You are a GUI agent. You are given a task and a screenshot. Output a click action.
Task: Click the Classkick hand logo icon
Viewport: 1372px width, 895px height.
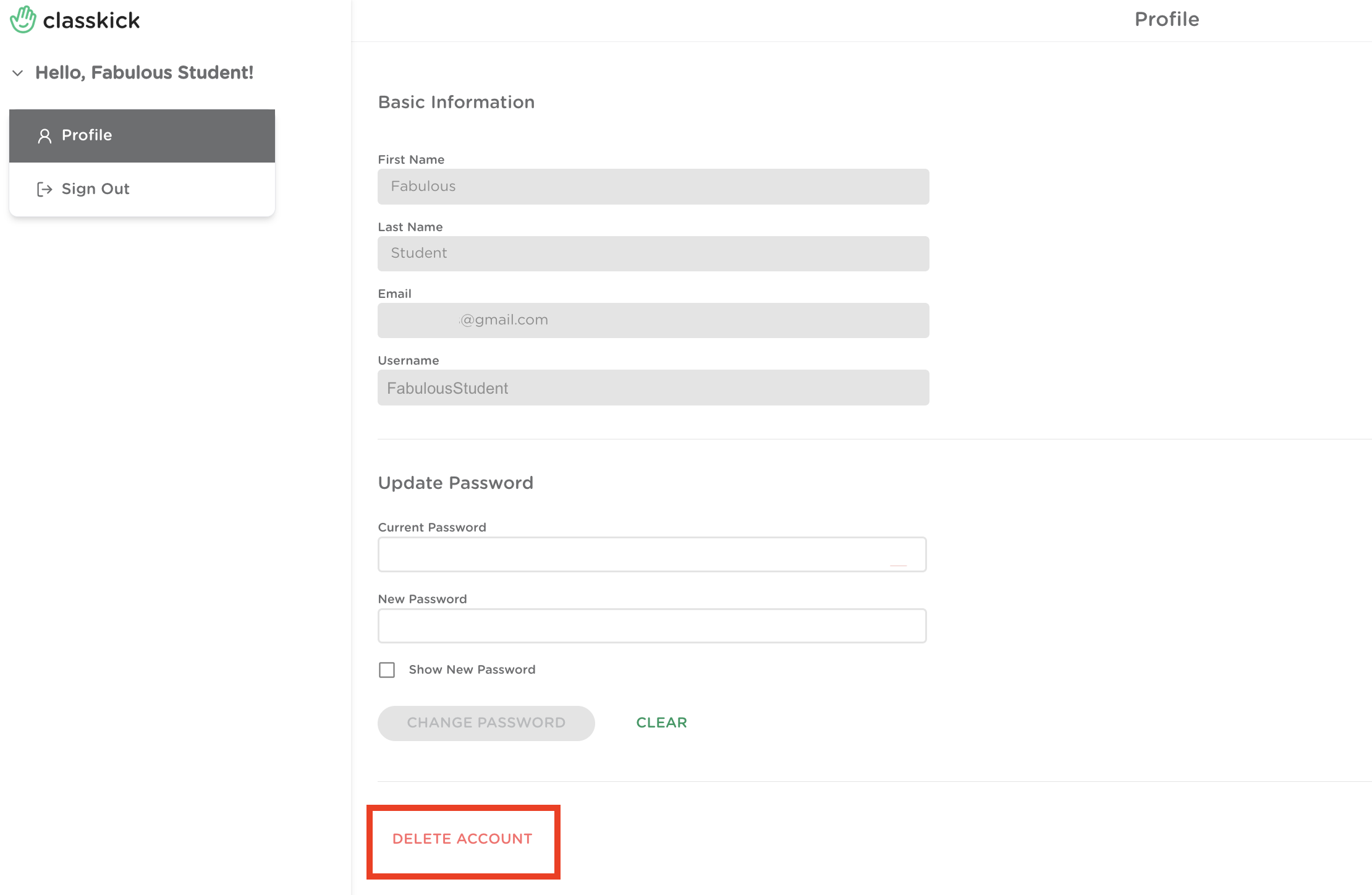pyautogui.click(x=23, y=20)
